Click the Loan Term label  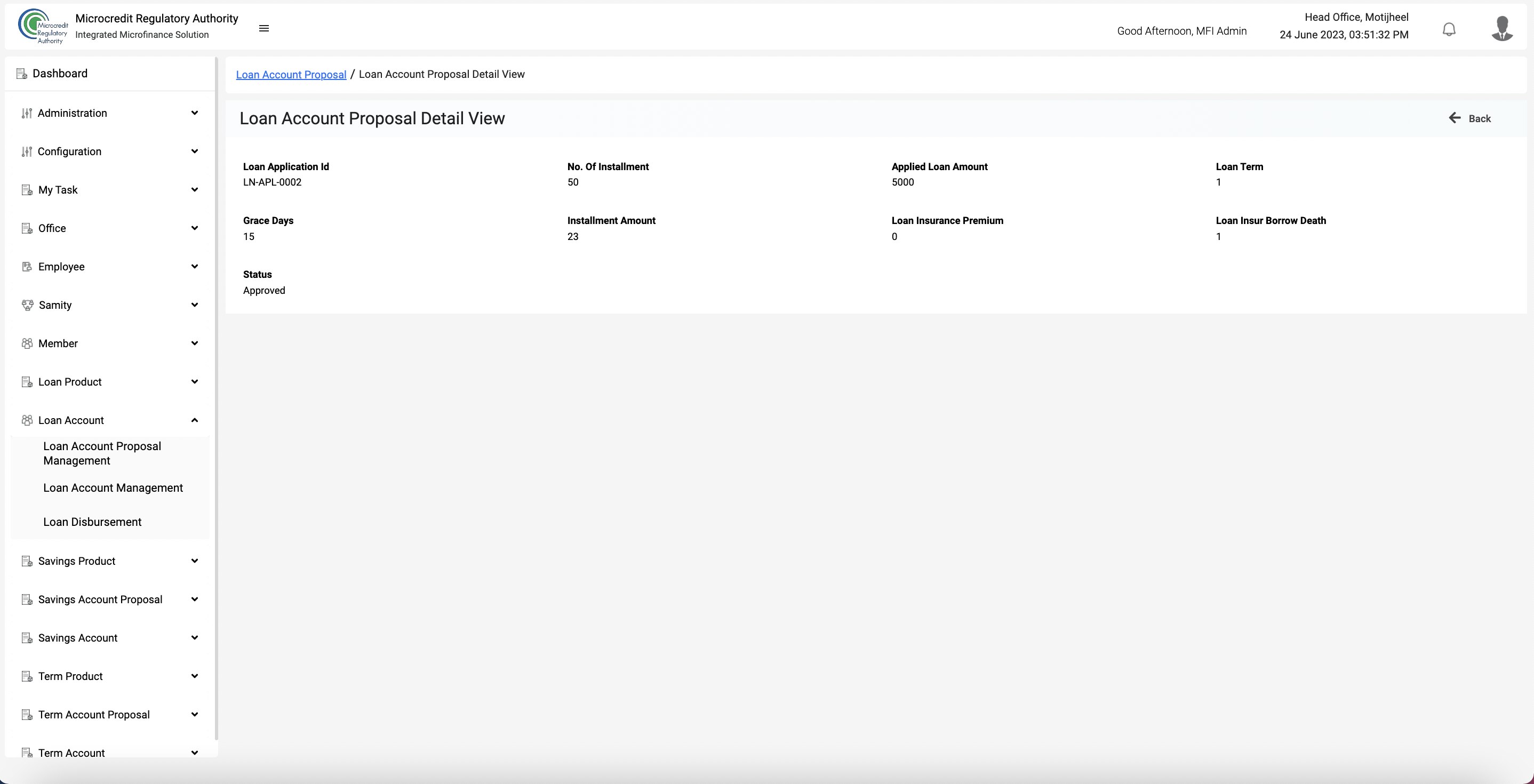[1239, 167]
